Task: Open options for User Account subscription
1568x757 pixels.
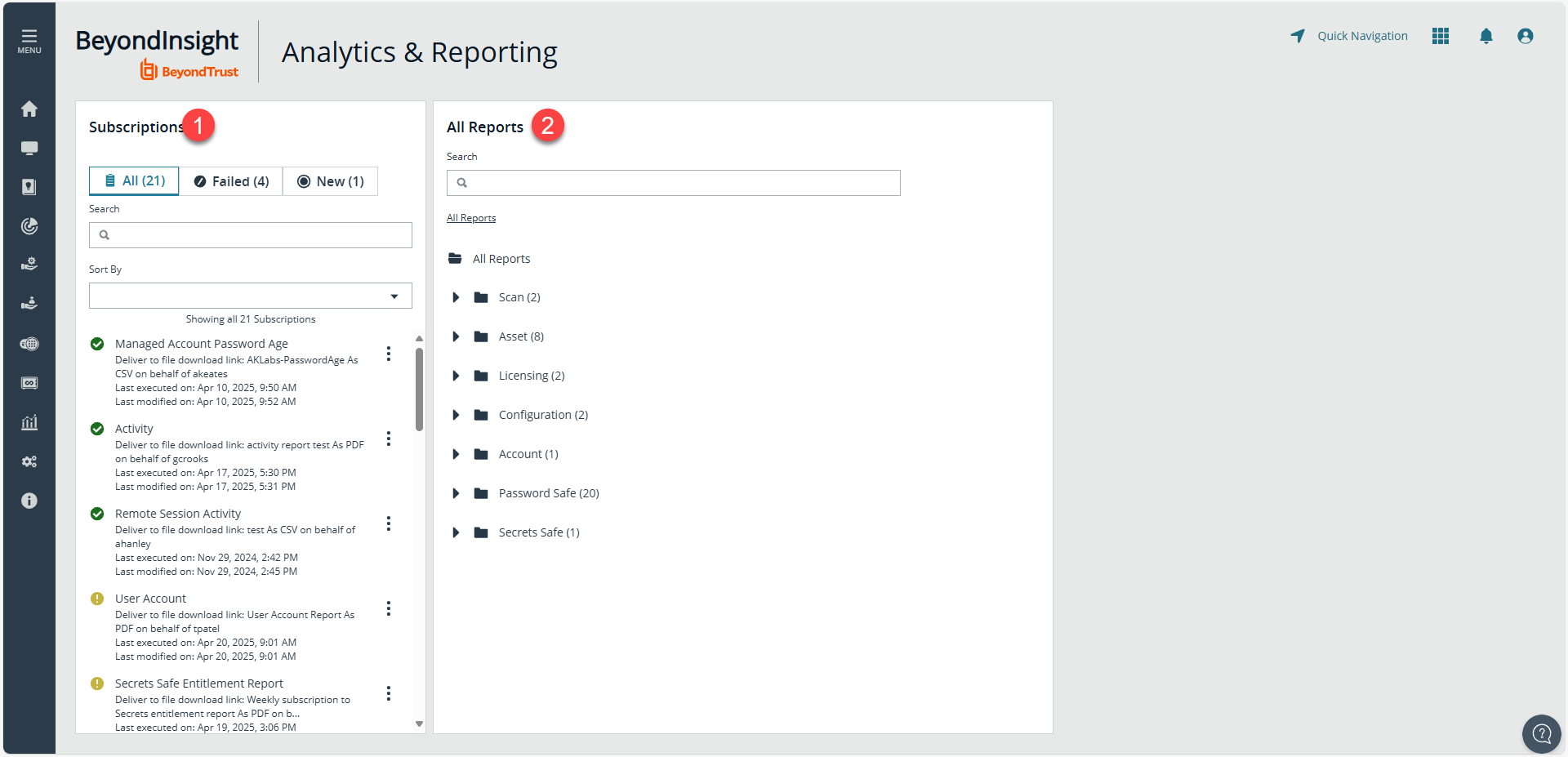Action: pos(389,608)
